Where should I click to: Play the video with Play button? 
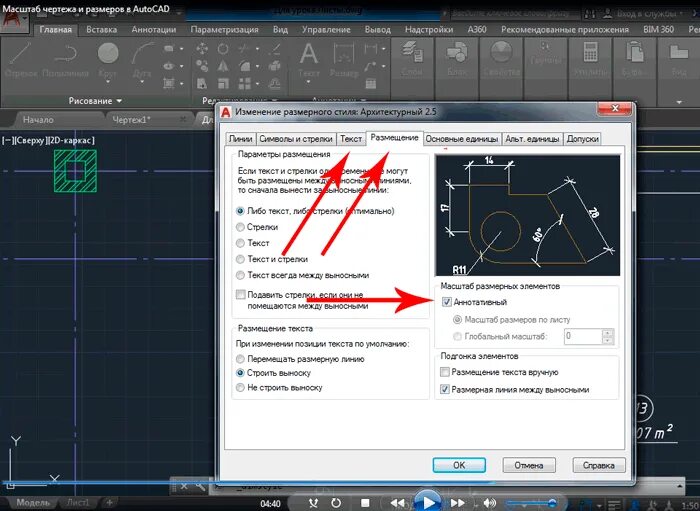(x=428, y=502)
